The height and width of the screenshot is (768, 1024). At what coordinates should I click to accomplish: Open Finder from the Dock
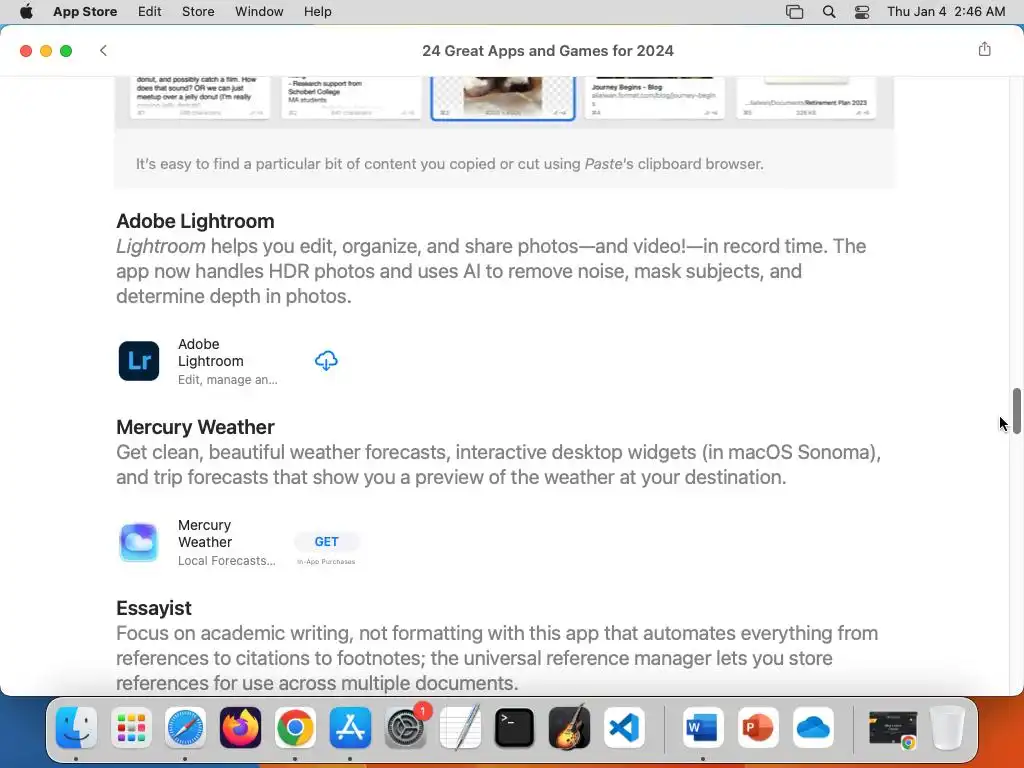point(76,728)
